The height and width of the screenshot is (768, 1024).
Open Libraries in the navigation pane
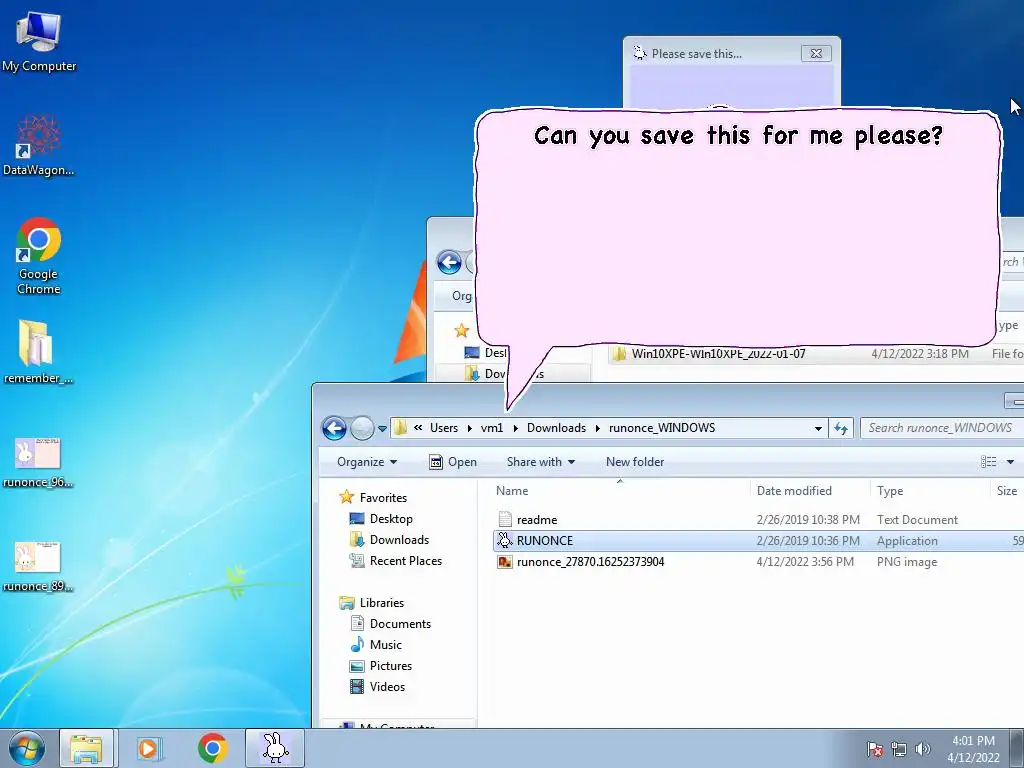[381, 603]
